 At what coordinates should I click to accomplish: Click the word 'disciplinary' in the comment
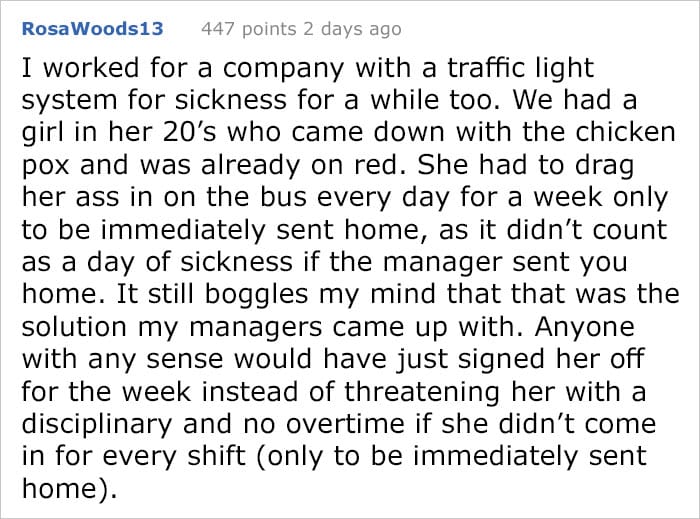(96, 425)
